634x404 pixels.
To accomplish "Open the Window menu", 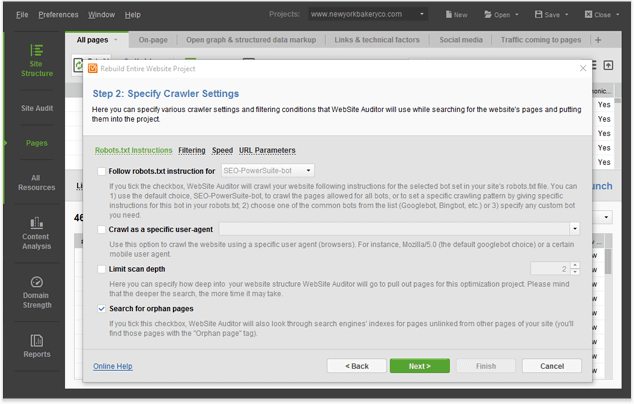I will 101,15.
